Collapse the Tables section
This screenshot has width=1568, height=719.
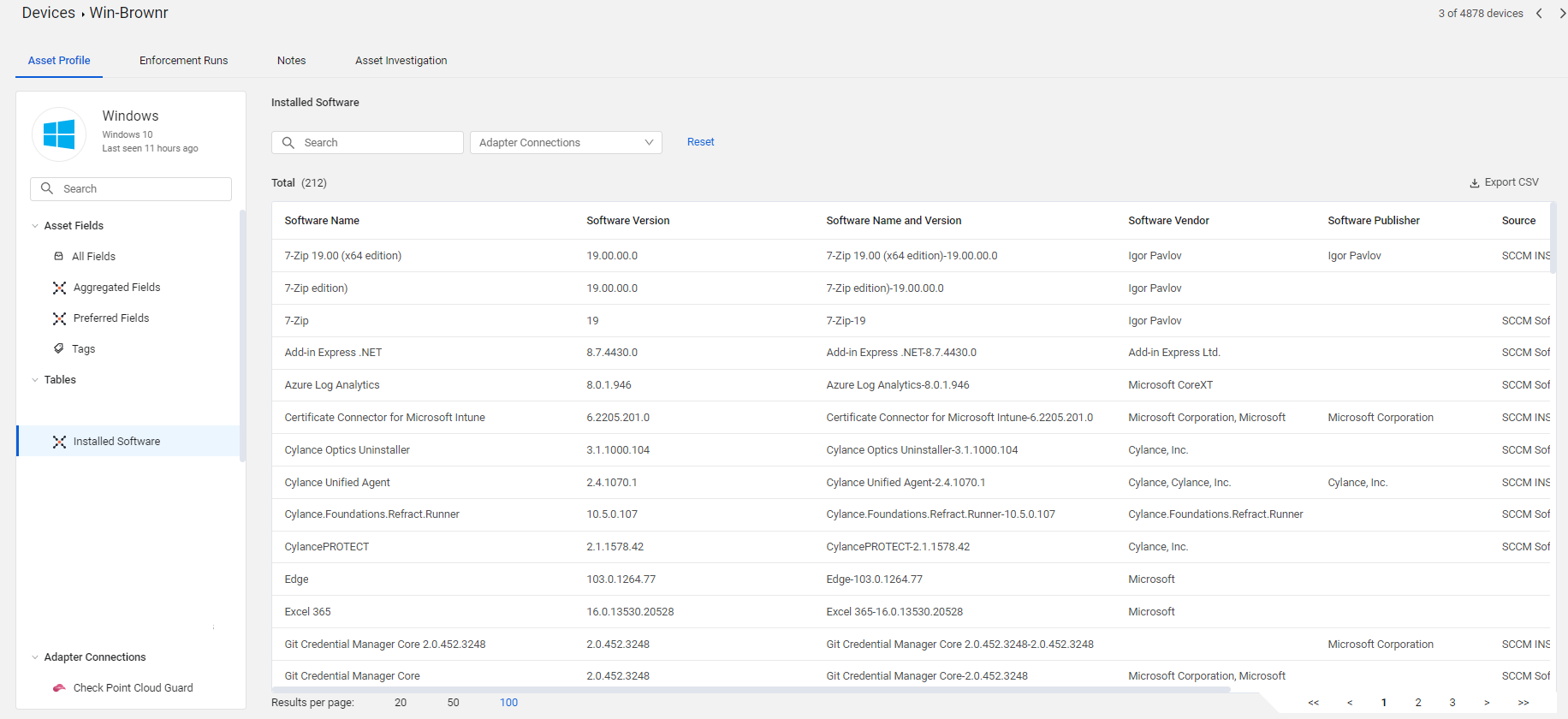(35, 380)
